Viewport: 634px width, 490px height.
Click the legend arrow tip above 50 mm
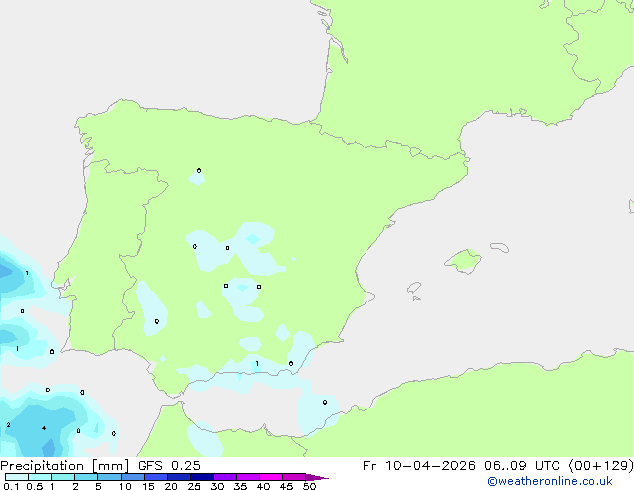click(317, 477)
